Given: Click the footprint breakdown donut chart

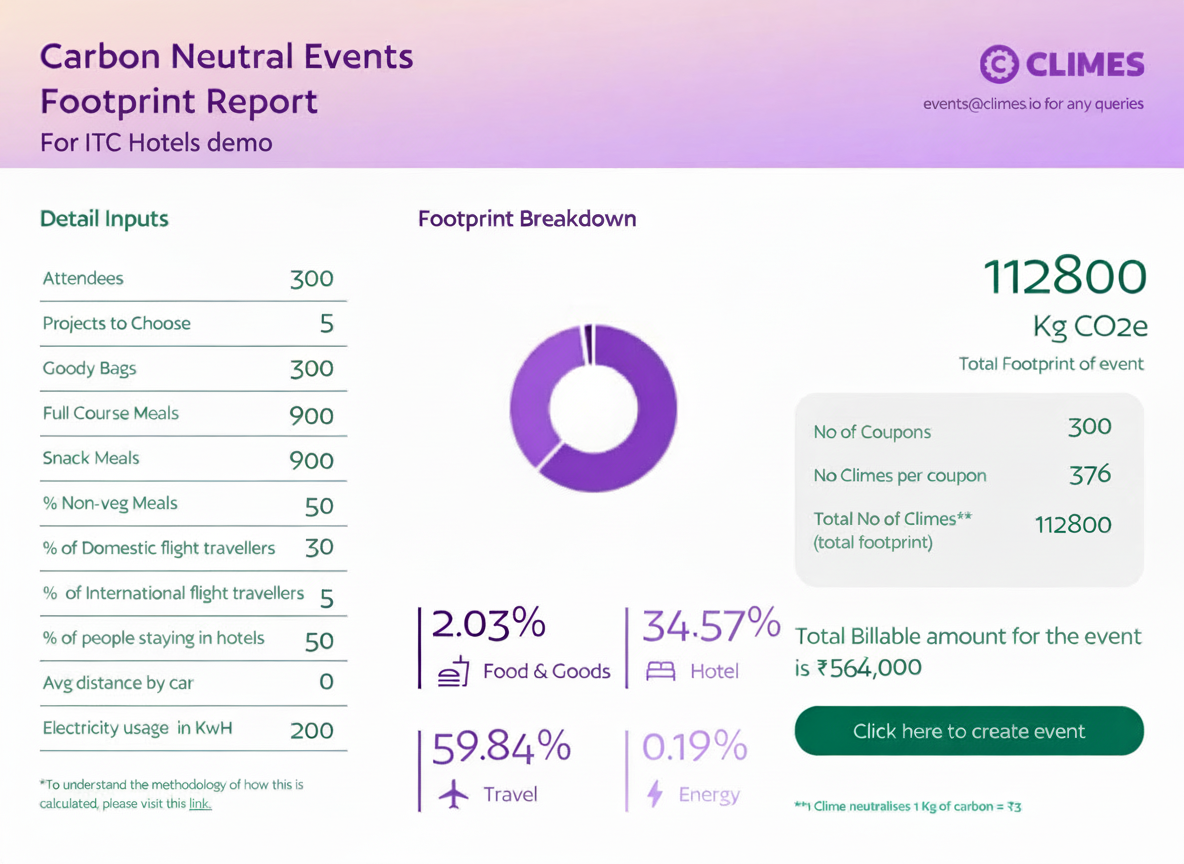Looking at the screenshot, I should pos(594,408).
